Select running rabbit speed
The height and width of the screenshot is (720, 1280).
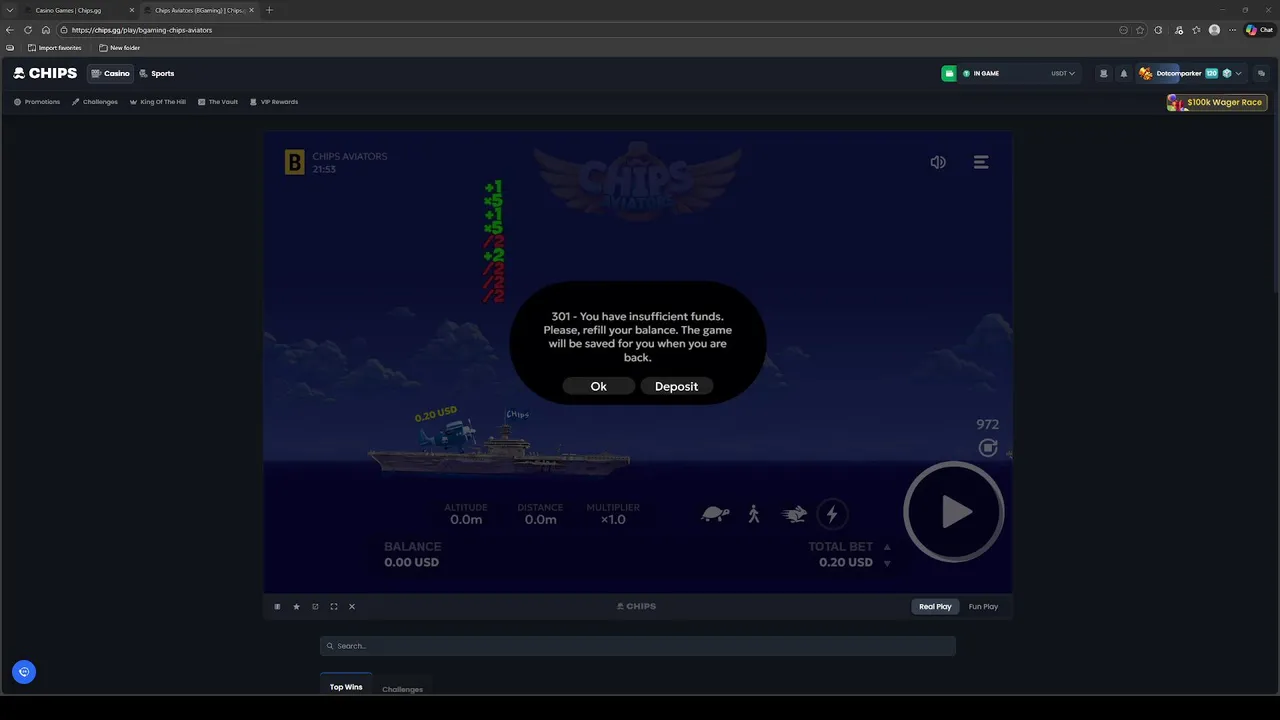click(794, 514)
